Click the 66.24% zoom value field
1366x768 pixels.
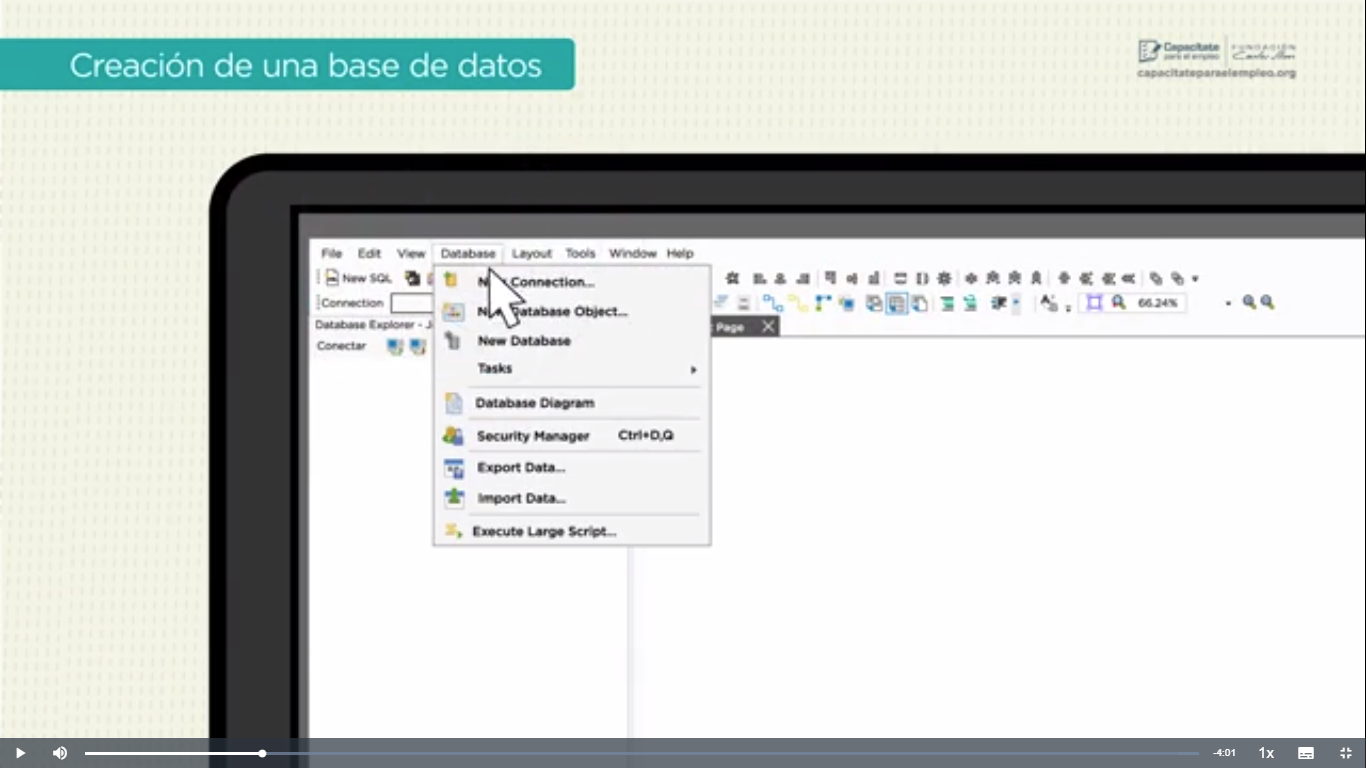point(1158,303)
